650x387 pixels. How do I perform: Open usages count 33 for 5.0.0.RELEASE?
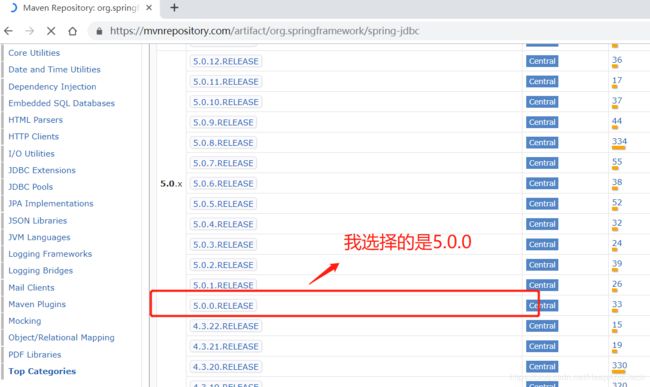tap(617, 304)
